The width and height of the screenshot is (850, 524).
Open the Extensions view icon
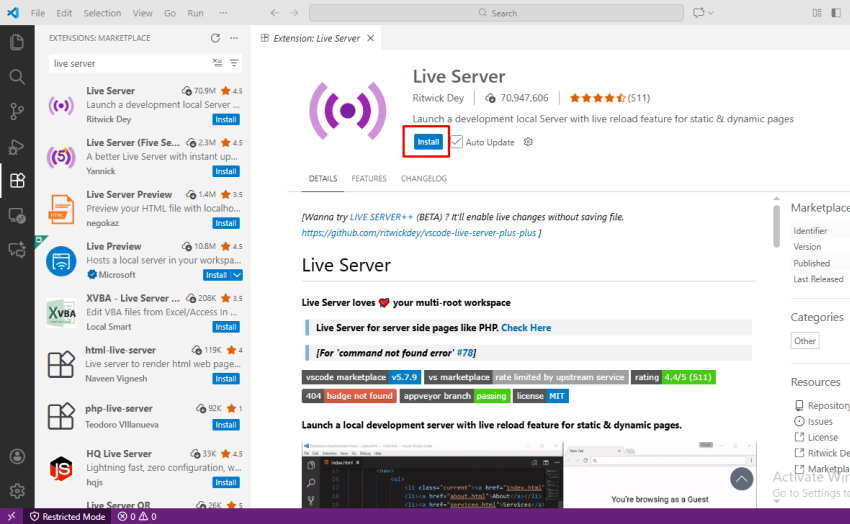coord(17,180)
